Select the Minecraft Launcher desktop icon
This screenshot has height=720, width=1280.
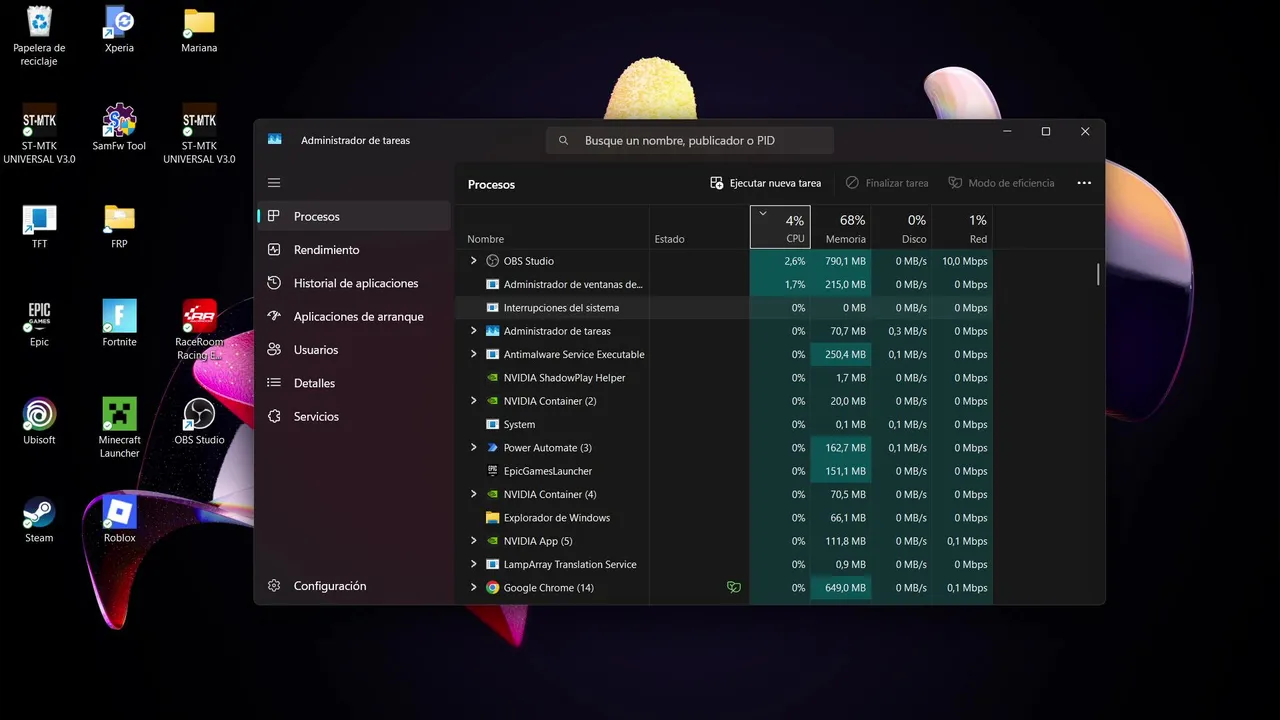click(x=119, y=428)
